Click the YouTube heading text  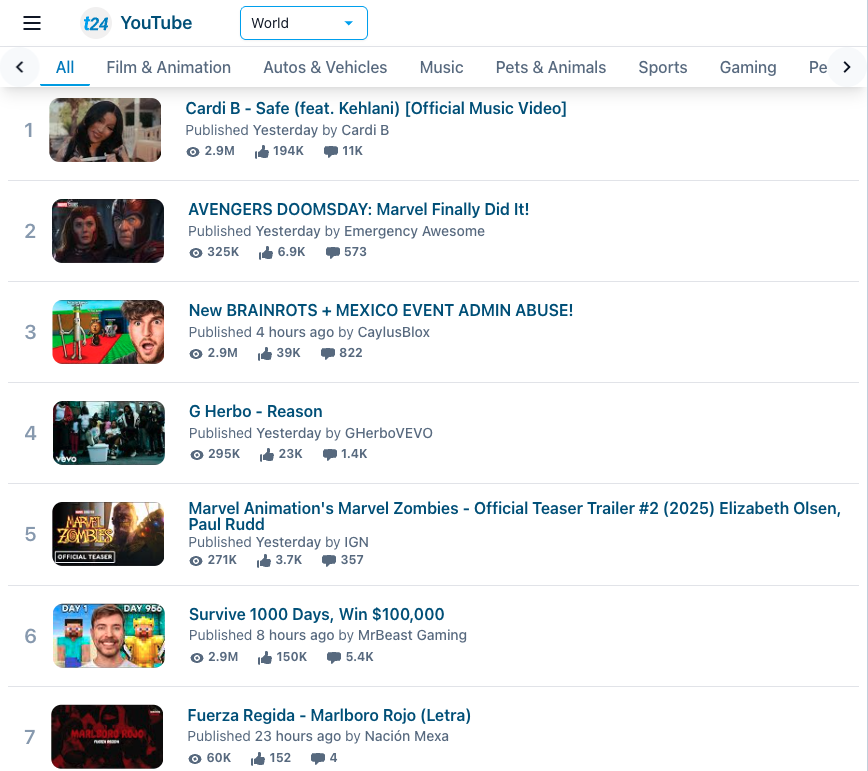click(x=156, y=23)
